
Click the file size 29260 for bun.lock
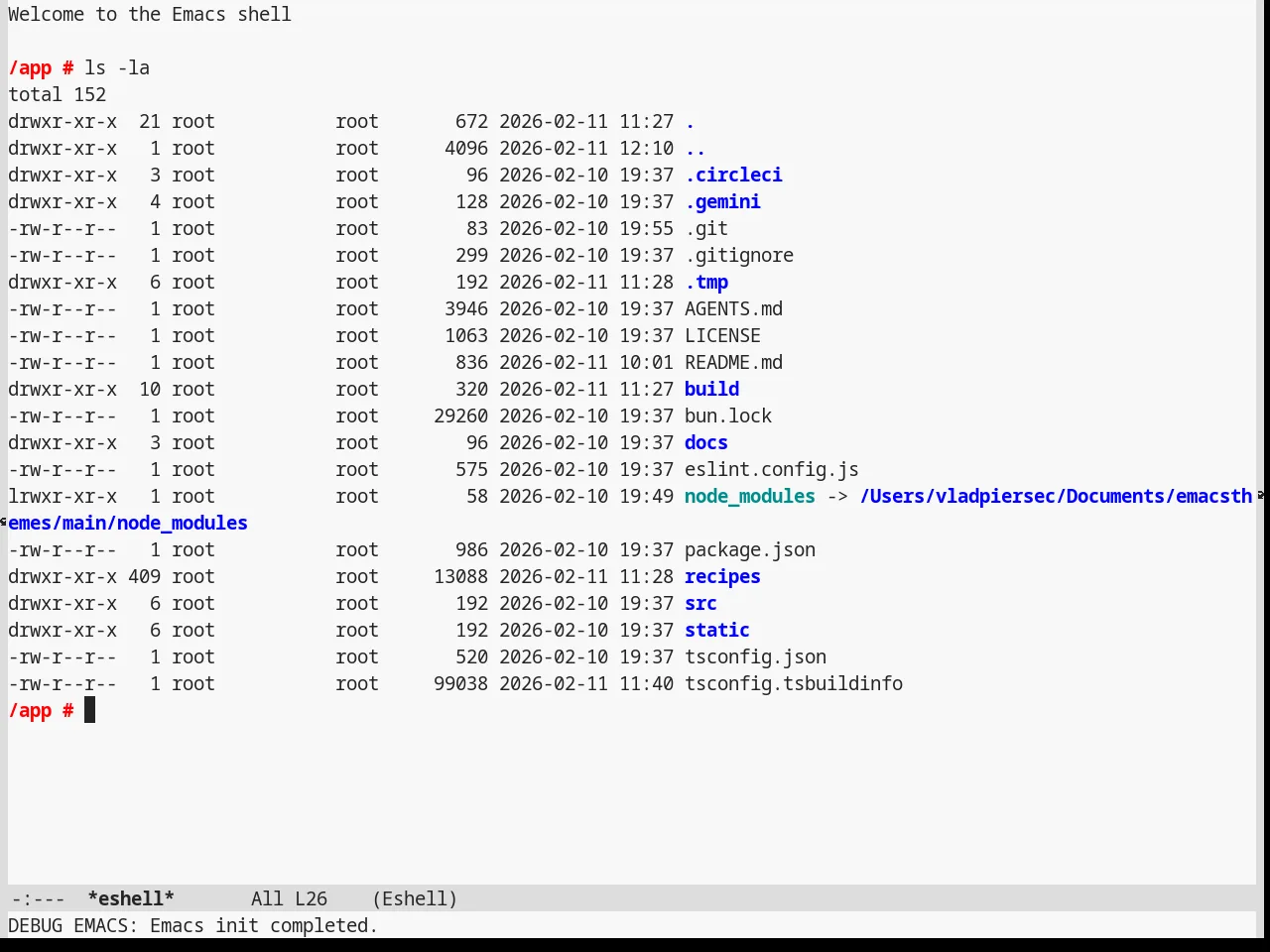[x=460, y=416]
